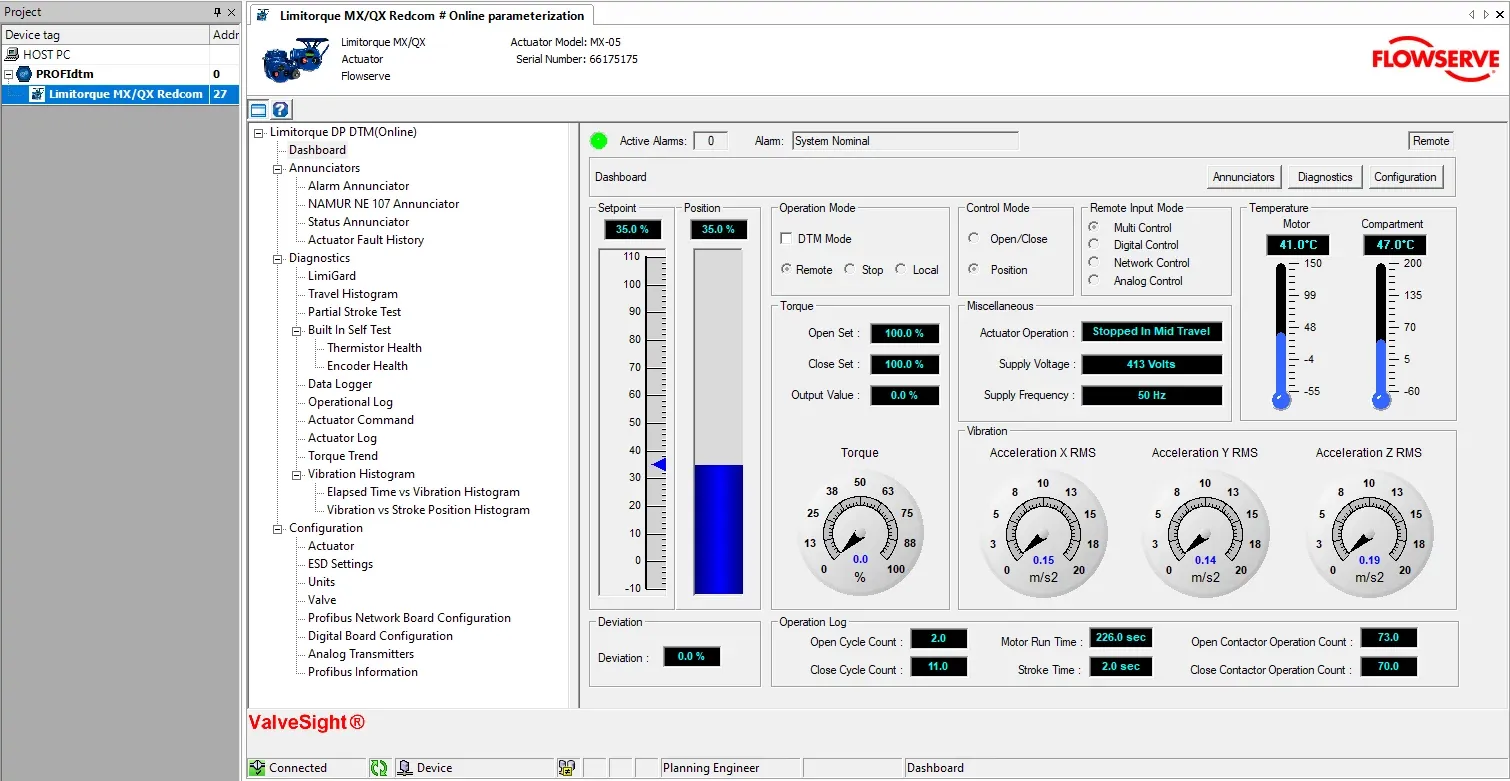Click the green alarm indicator light
The height and width of the screenshot is (781, 1510).
click(x=599, y=141)
